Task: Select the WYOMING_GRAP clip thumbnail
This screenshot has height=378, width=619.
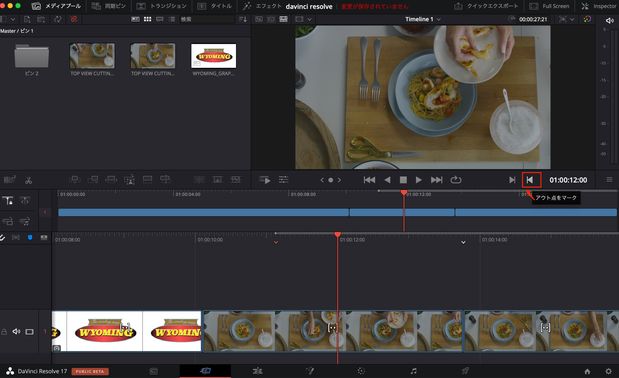Action: coord(214,56)
